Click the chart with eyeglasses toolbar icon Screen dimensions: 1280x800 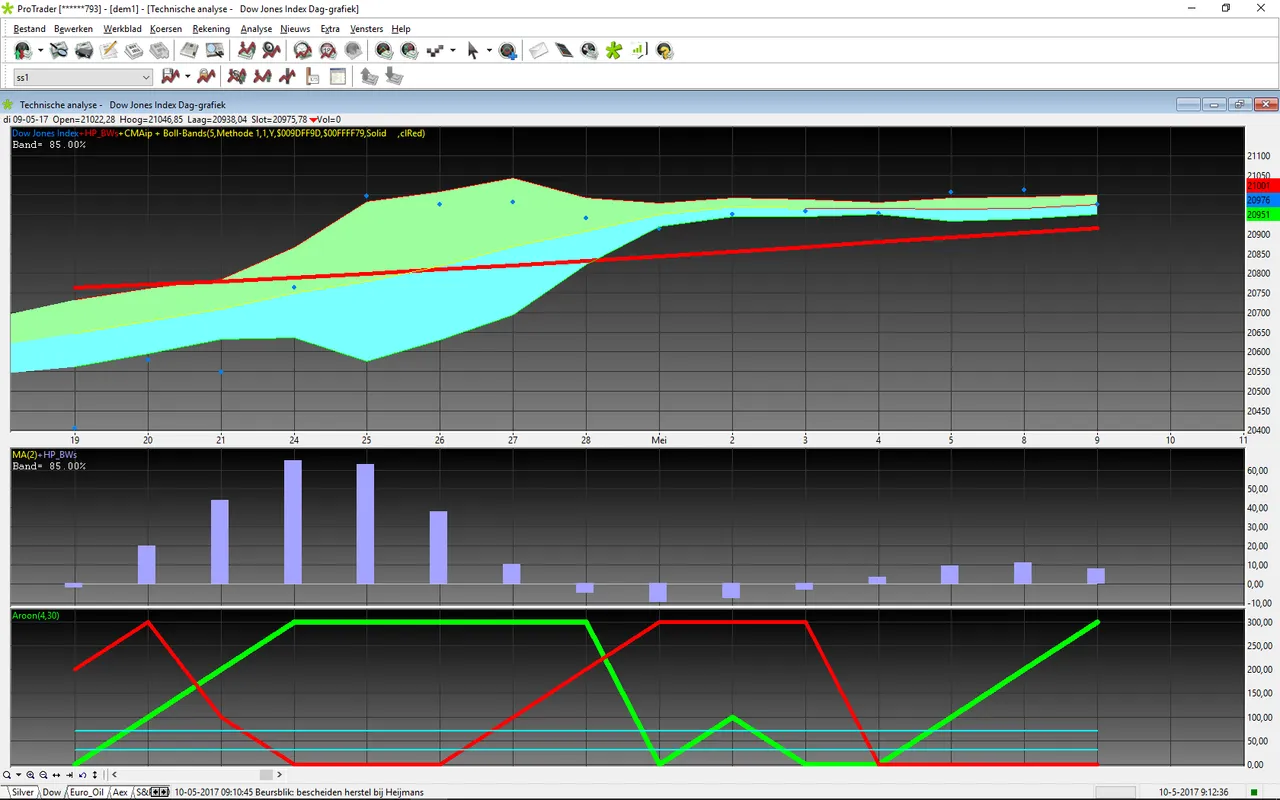point(59,50)
